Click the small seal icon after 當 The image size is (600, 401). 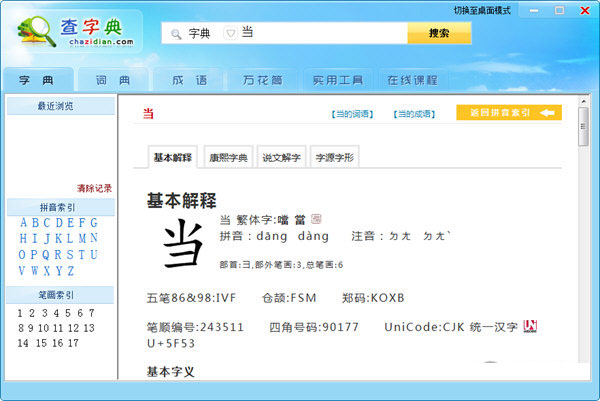[x=316, y=219]
